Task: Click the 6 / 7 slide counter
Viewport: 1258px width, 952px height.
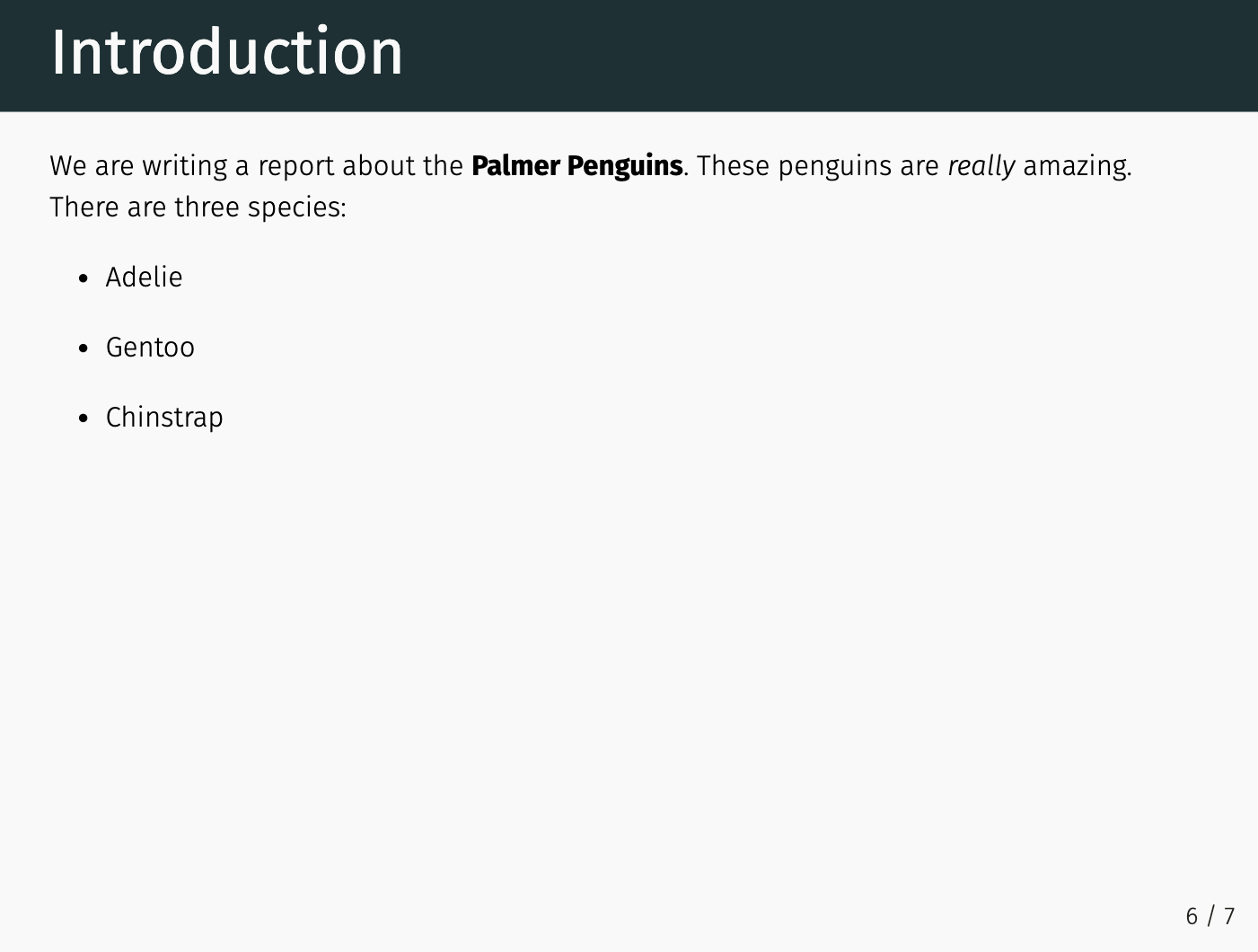Action: pyautogui.click(x=1210, y=916)
